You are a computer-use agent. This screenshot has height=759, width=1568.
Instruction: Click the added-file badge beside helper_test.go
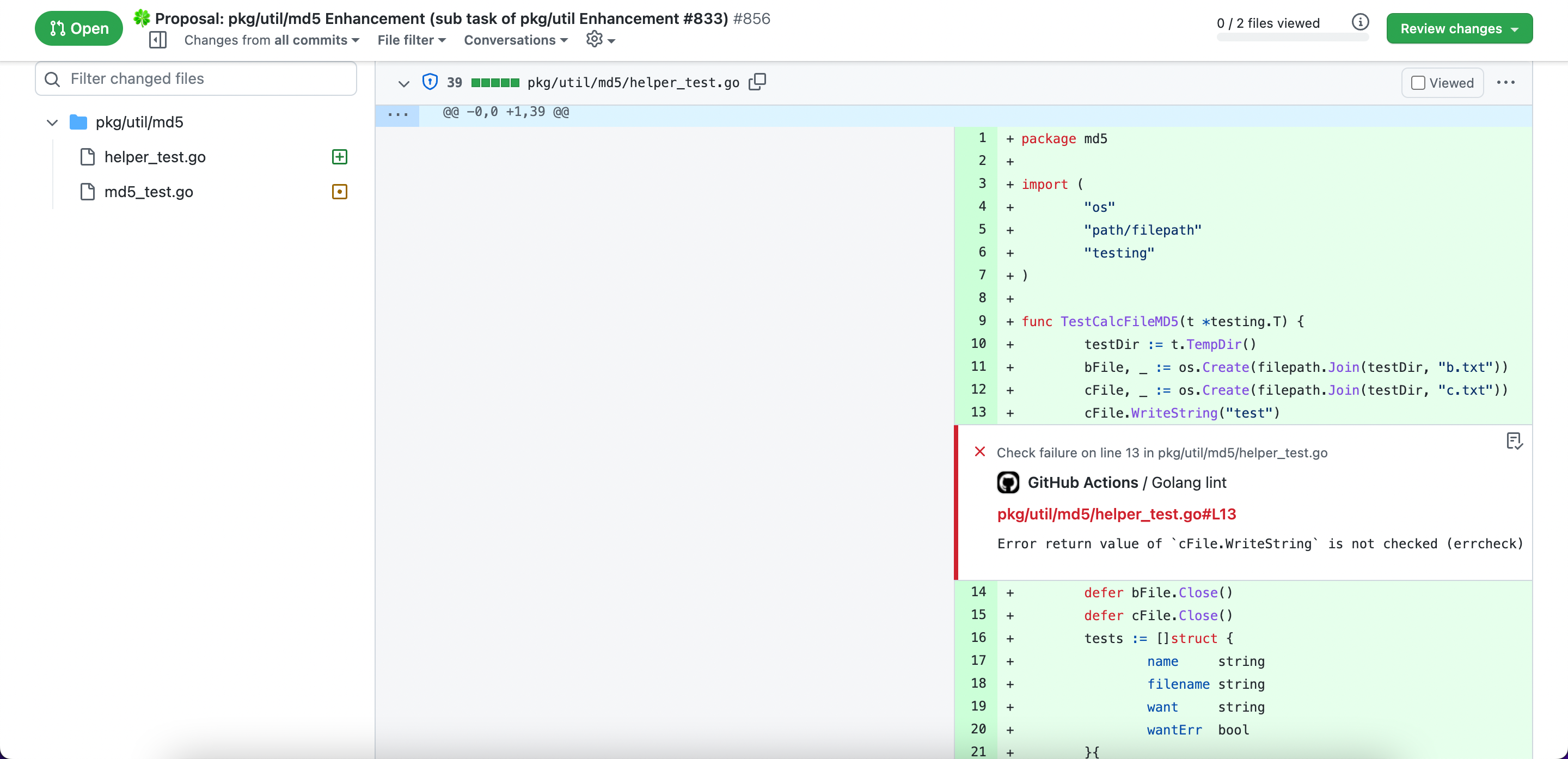[340, 157]
